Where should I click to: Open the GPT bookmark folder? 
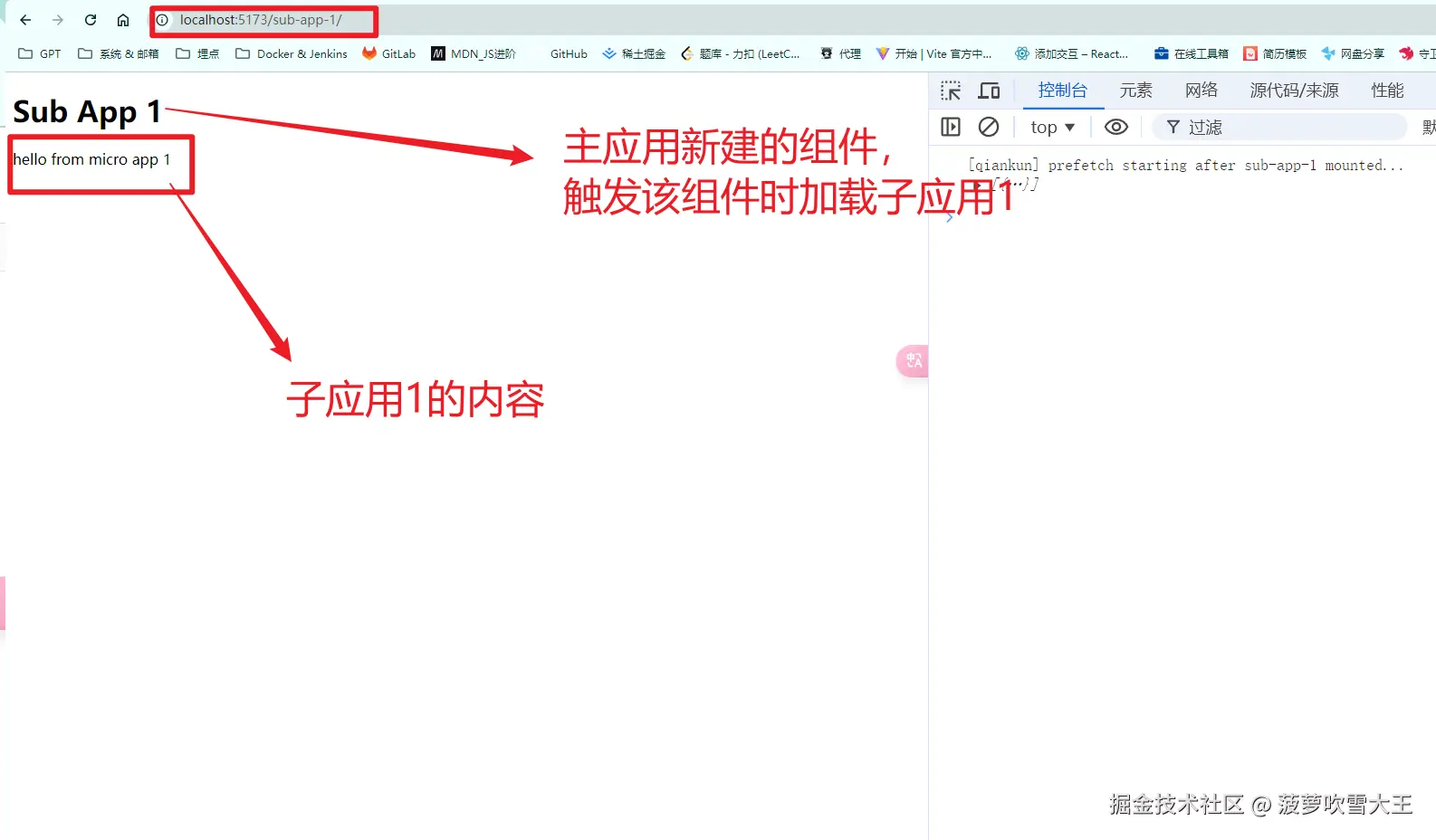[x=40, y=53]
